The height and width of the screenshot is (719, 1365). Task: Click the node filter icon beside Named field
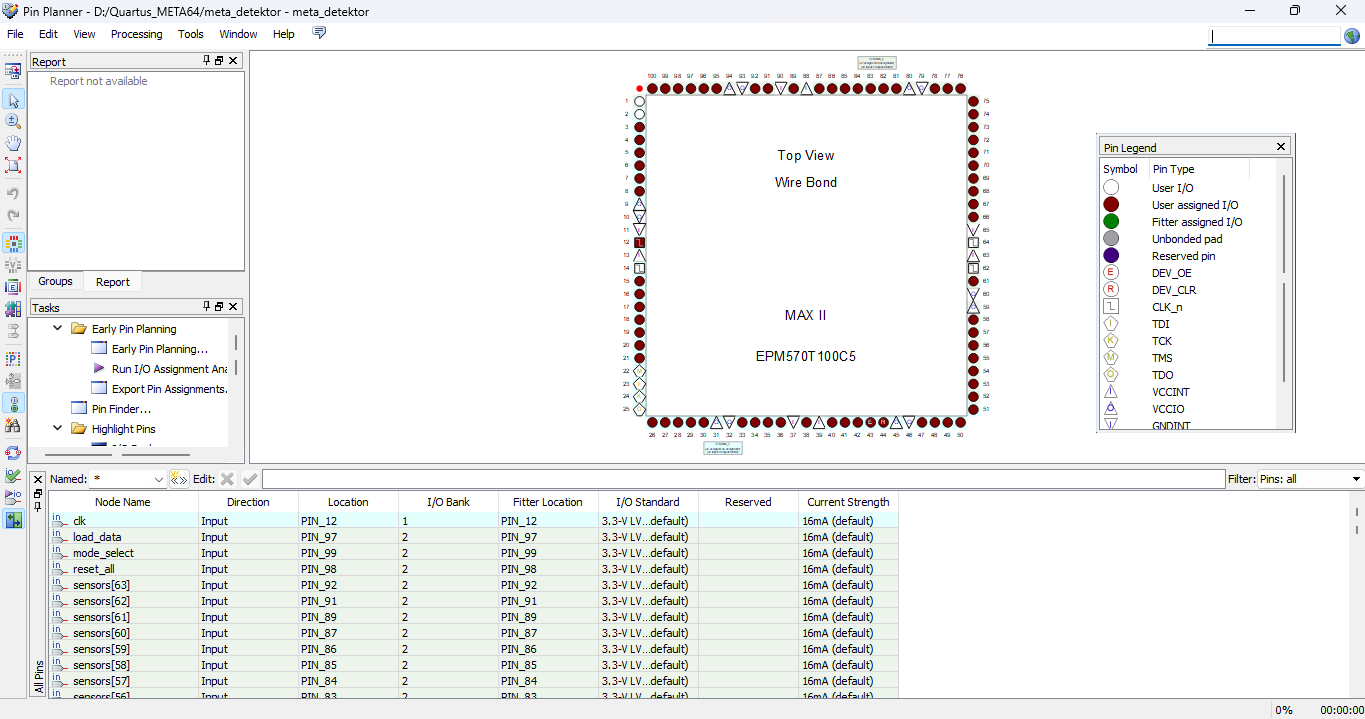click(179, 479)
